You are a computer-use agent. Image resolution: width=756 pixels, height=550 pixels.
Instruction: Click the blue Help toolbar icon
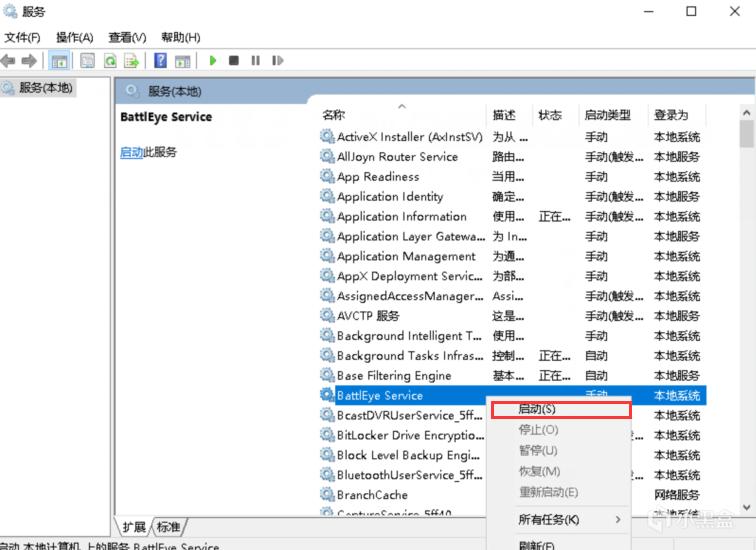pyautogui.click(x=160, y=61)
